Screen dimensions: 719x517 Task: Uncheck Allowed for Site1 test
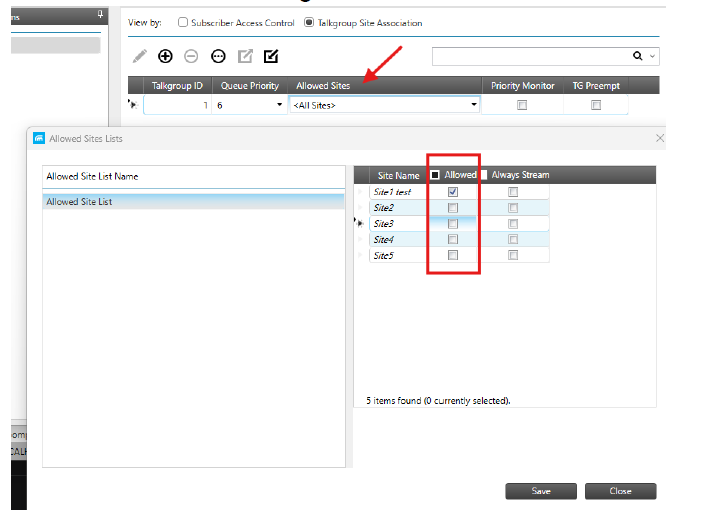pos(453,192)
